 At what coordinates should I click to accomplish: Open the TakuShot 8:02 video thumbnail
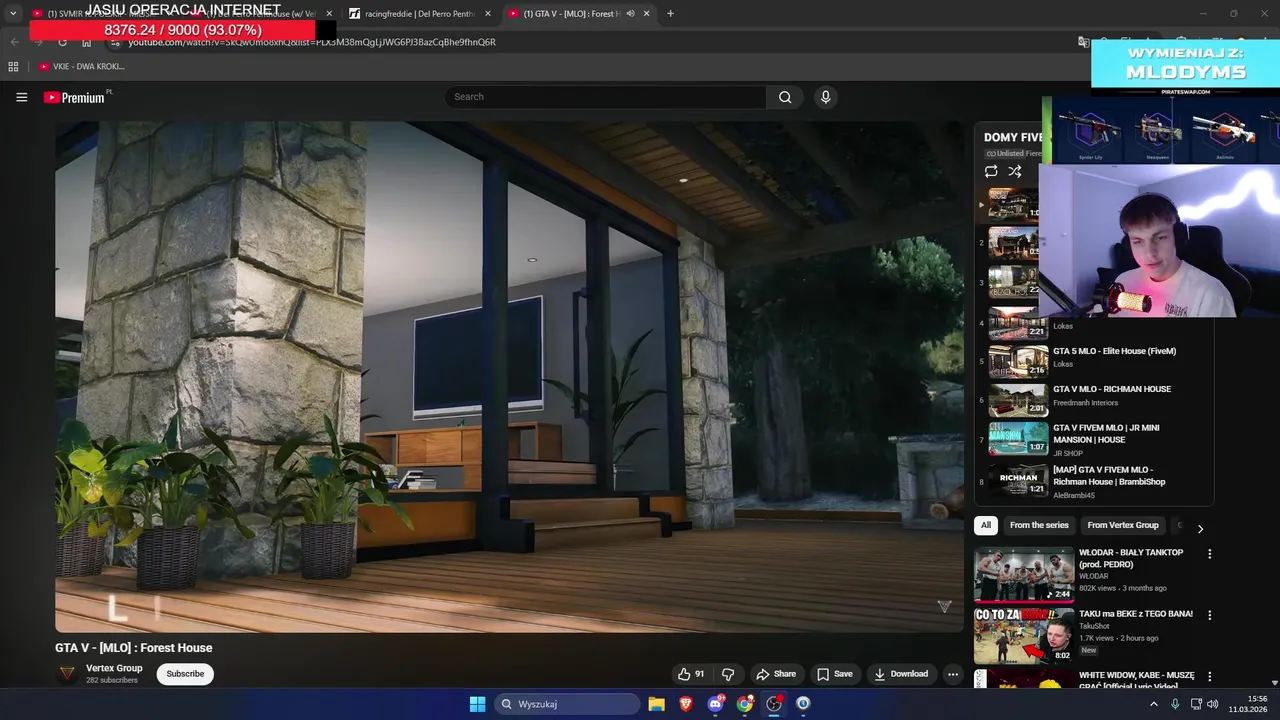point(1024,635)
